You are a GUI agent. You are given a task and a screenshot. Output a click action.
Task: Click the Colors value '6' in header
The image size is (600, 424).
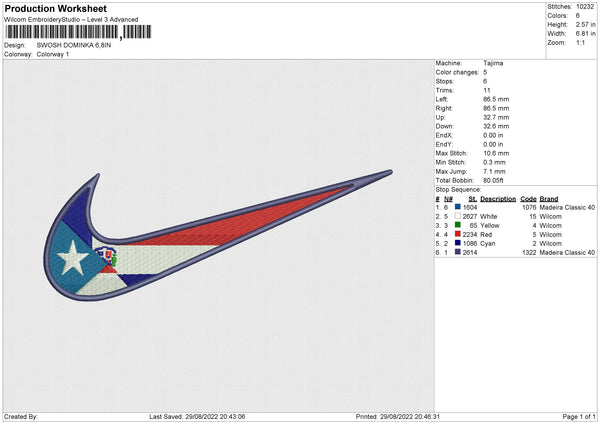(578, 16)
